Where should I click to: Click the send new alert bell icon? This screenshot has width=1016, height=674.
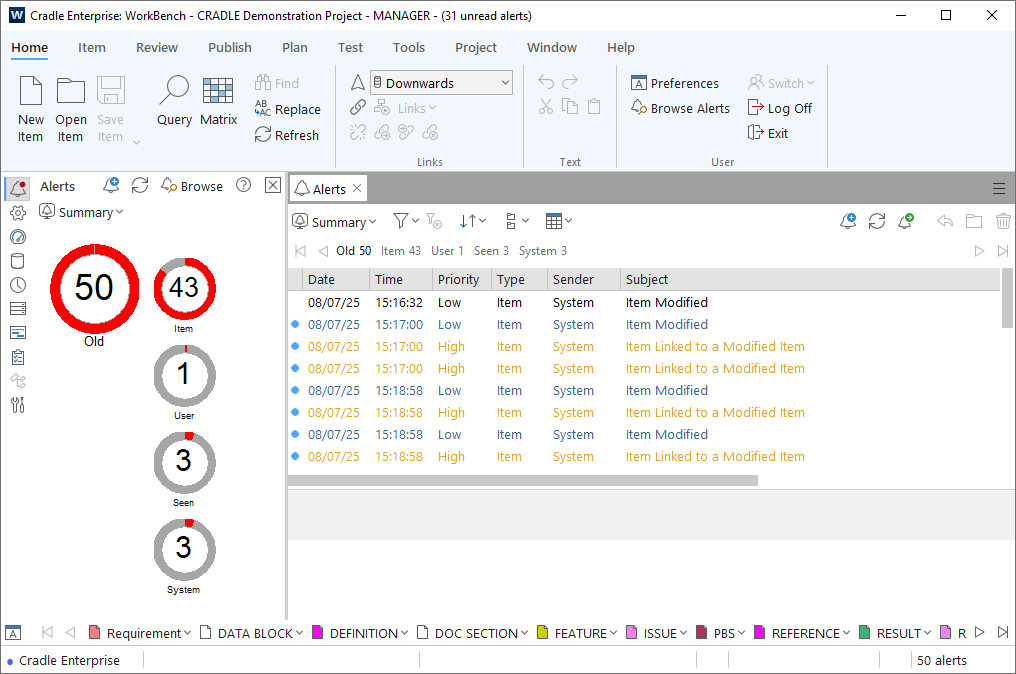click(848, 221)
